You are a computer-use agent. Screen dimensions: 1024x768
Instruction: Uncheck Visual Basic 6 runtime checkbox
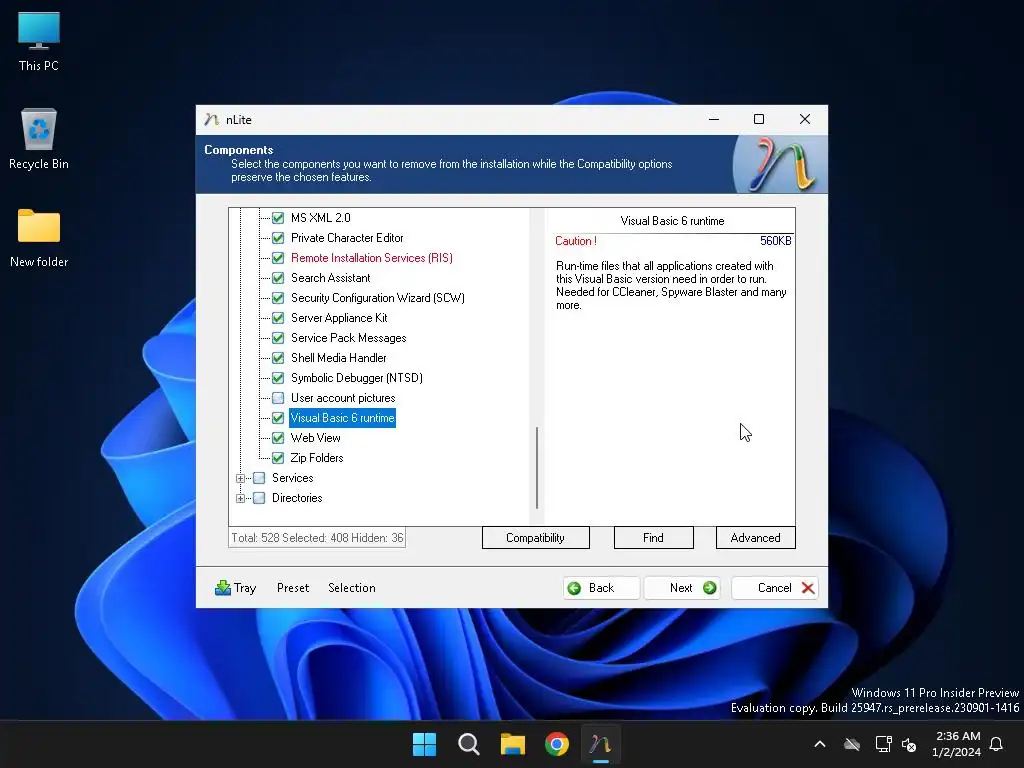coord(278,418)
